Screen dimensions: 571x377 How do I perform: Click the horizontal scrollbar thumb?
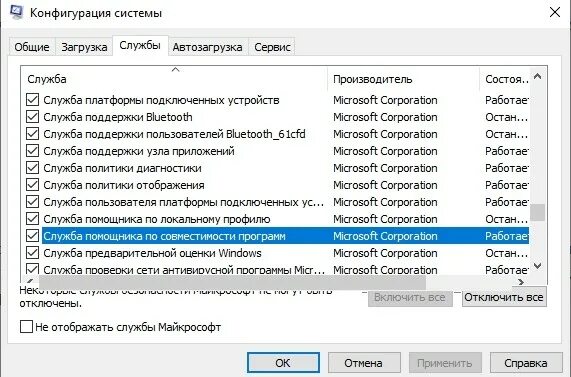(232, 282)
